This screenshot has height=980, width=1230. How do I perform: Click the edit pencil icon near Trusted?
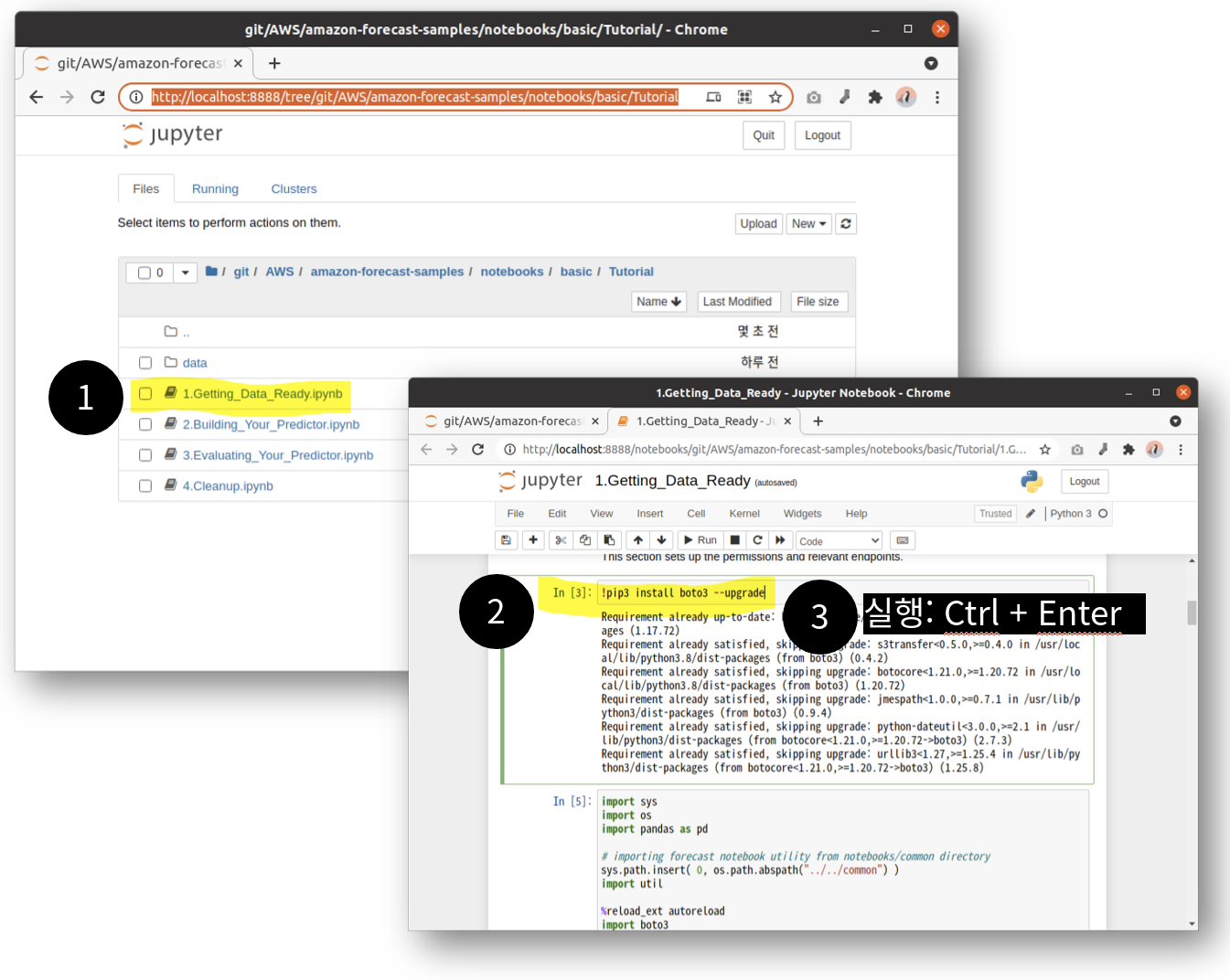(1031, 514)
